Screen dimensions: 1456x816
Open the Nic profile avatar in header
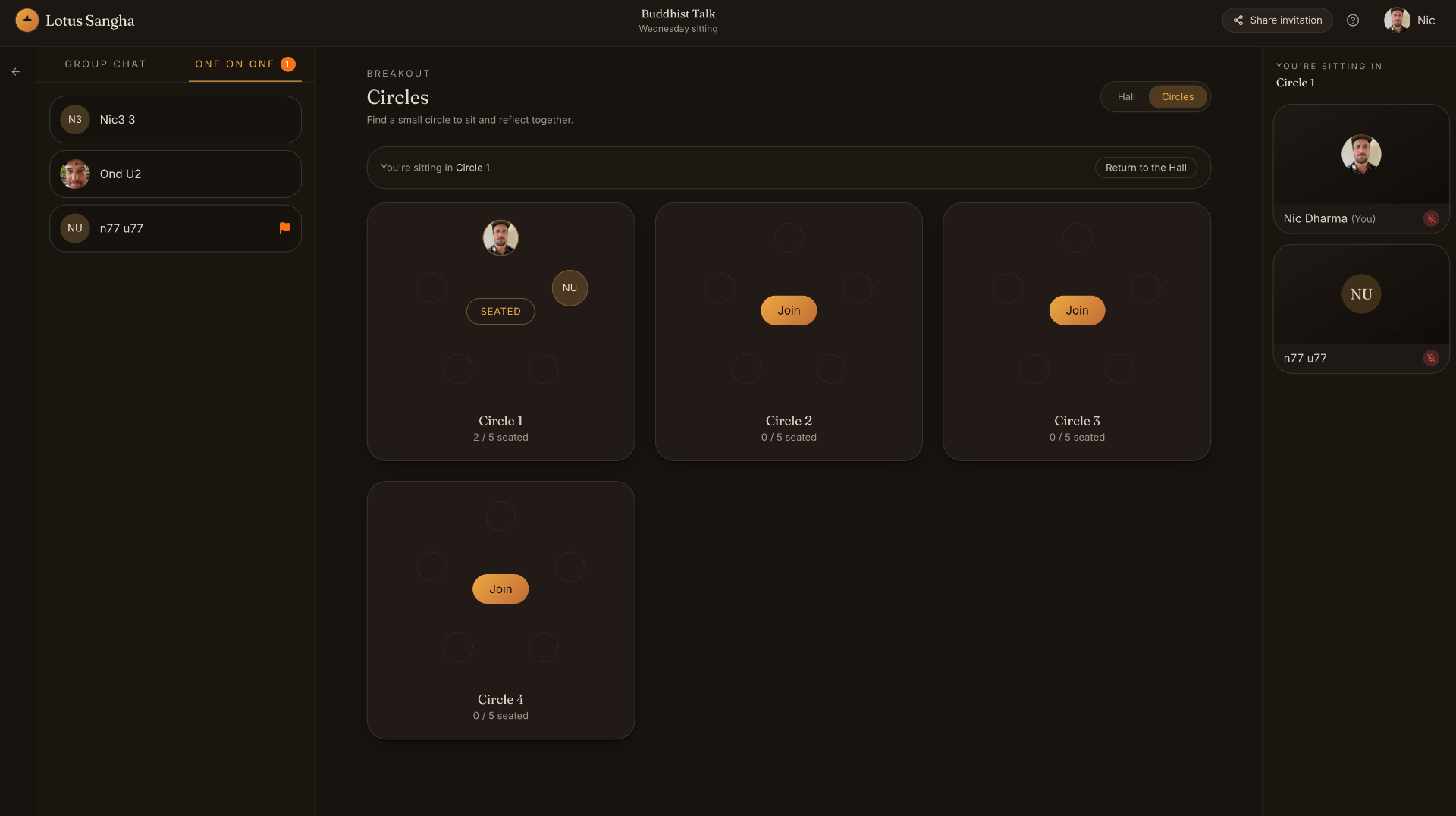(x=1397, y=20)
